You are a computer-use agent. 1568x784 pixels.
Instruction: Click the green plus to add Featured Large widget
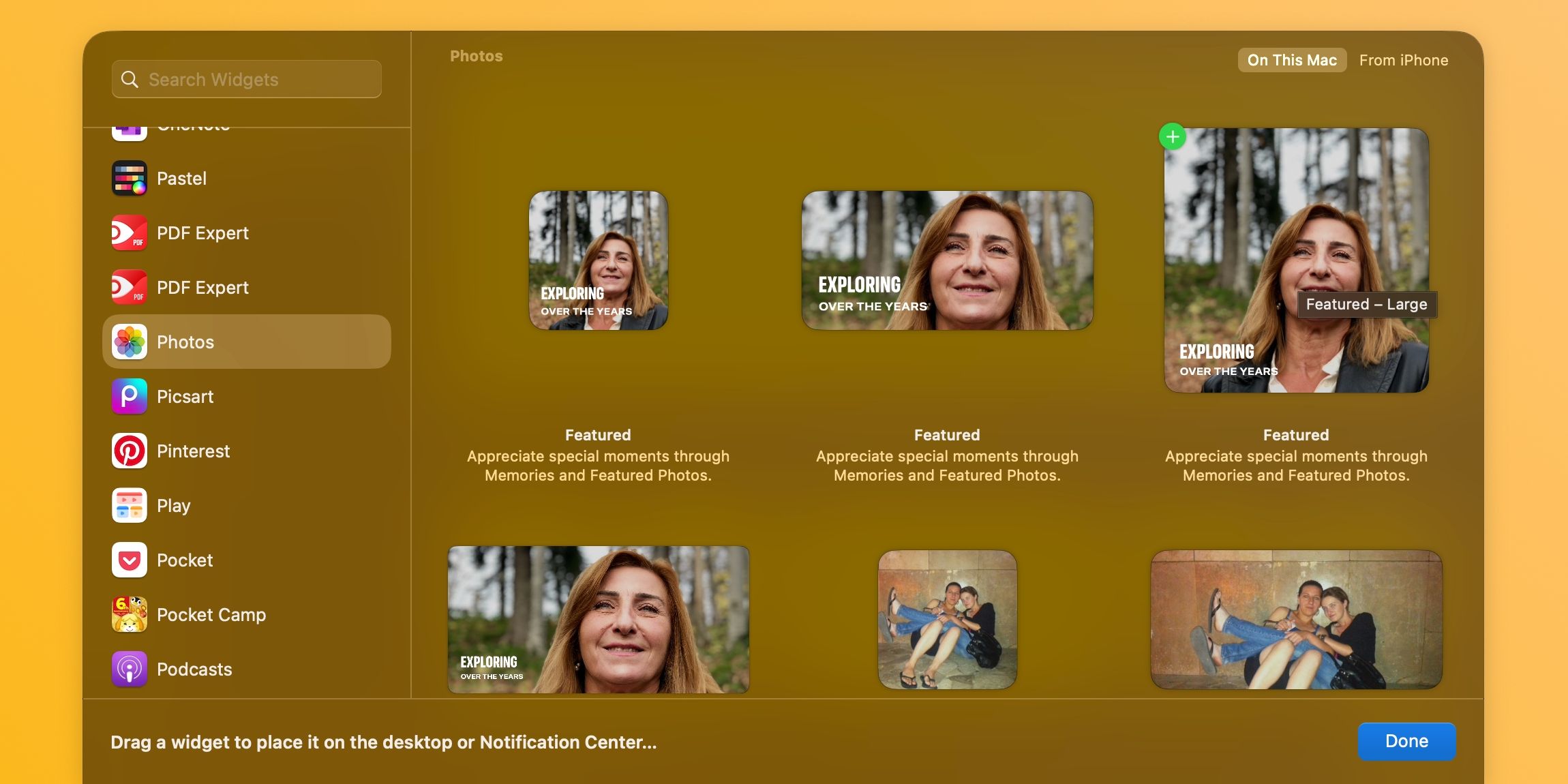pyautogui.click(x=1173, y=136)
